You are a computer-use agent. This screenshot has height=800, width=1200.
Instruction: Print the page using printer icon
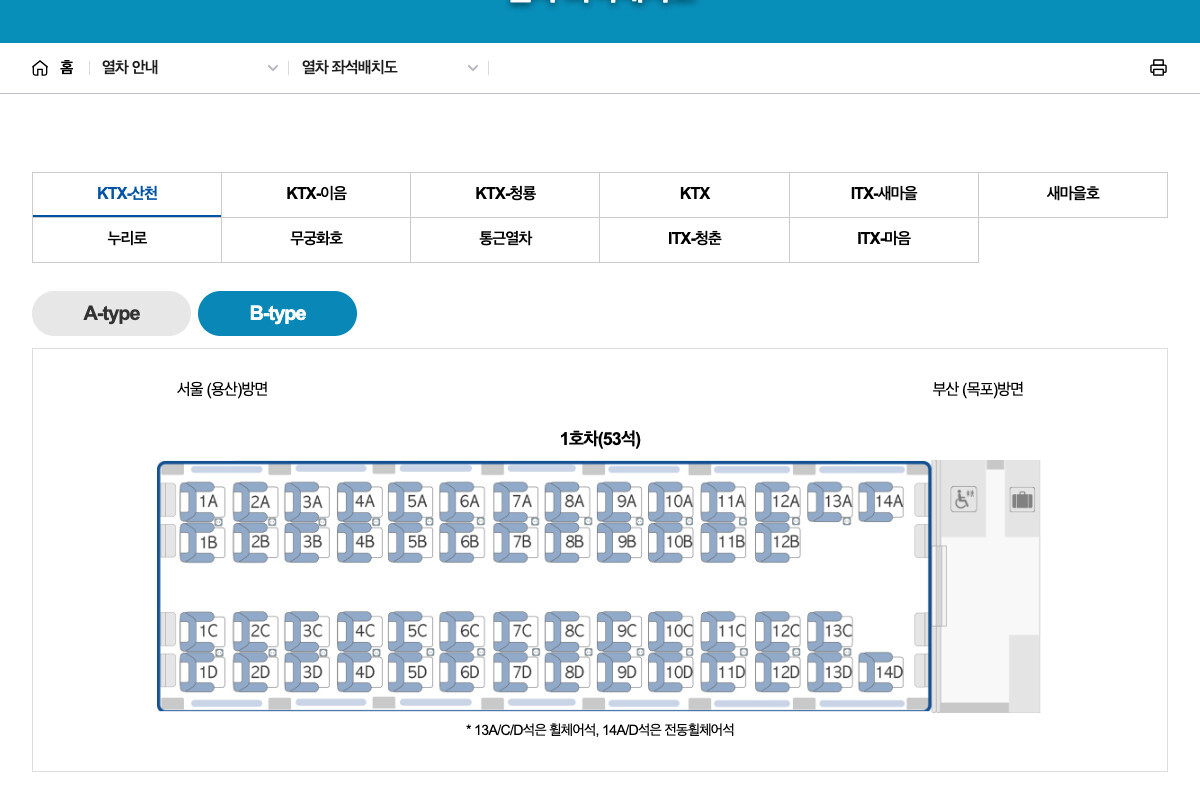pos(1158,68)
